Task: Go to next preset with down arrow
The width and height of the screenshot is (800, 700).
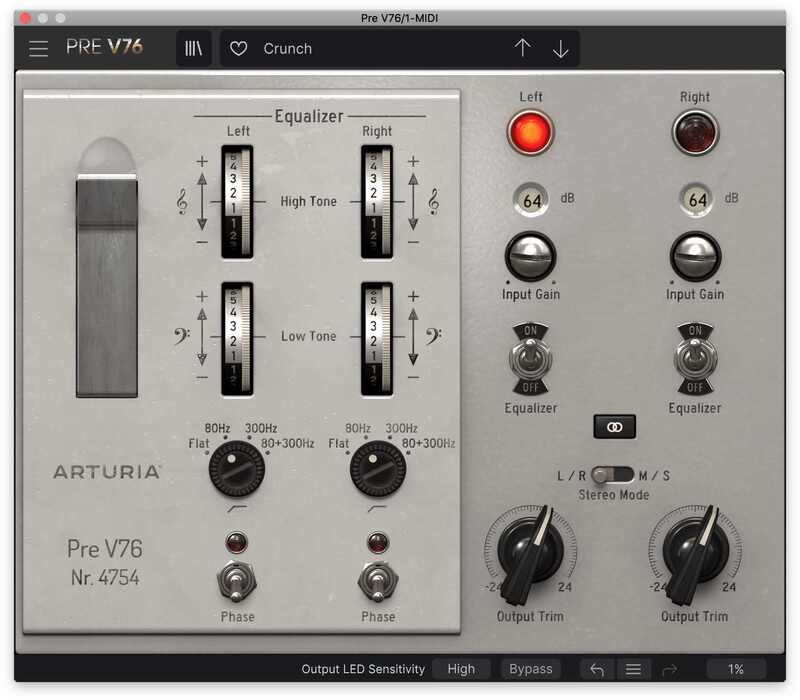Action: click(561, 49)
